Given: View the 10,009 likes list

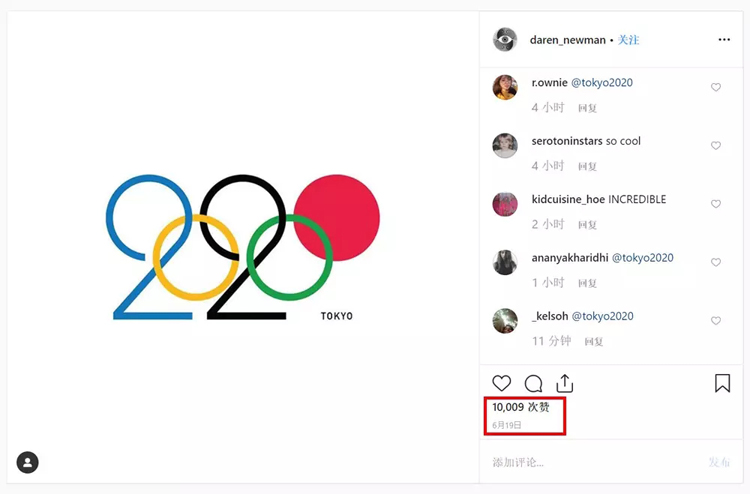Looking at the screenshot, I should [x=521, y=407].
